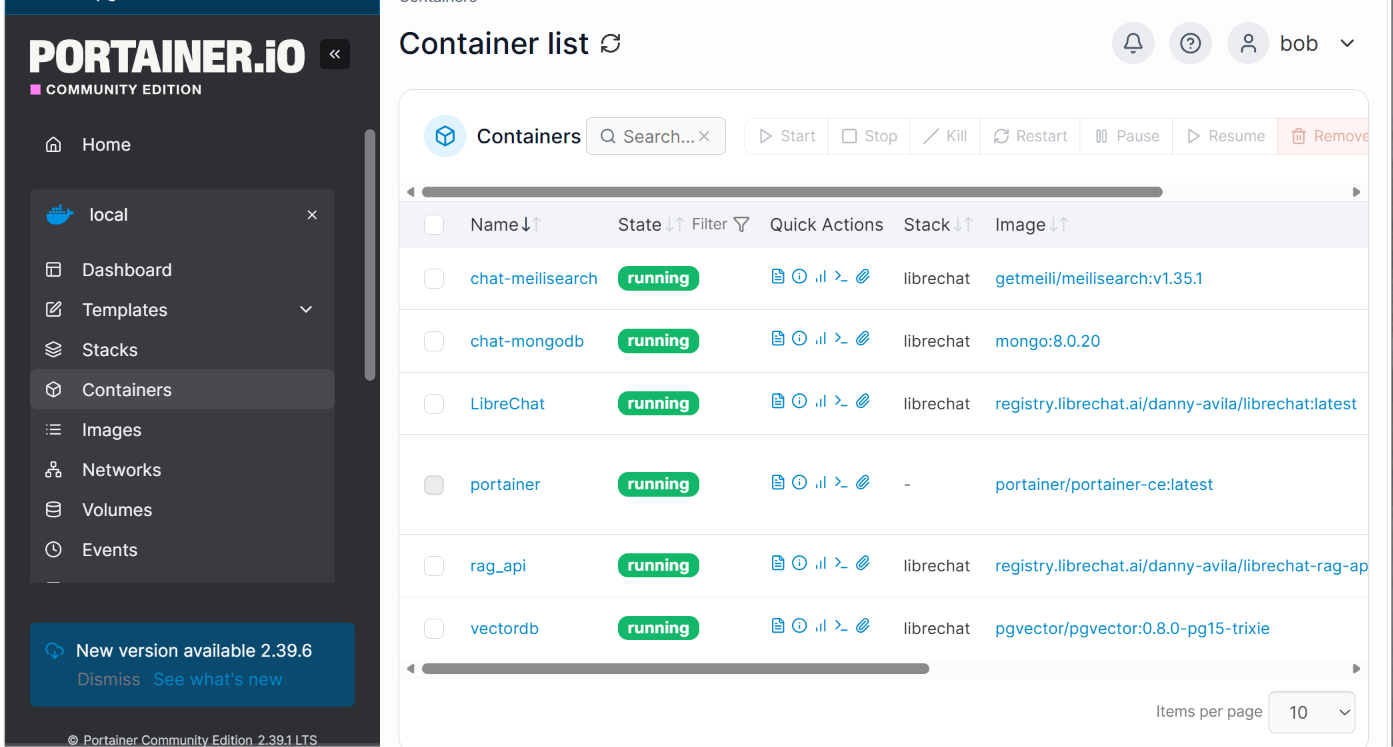The width and height of the screenshot is (1393, 747).
Task: Select the rag_api row checkbox
Action: pyautogui.click(x=434, y=566)
